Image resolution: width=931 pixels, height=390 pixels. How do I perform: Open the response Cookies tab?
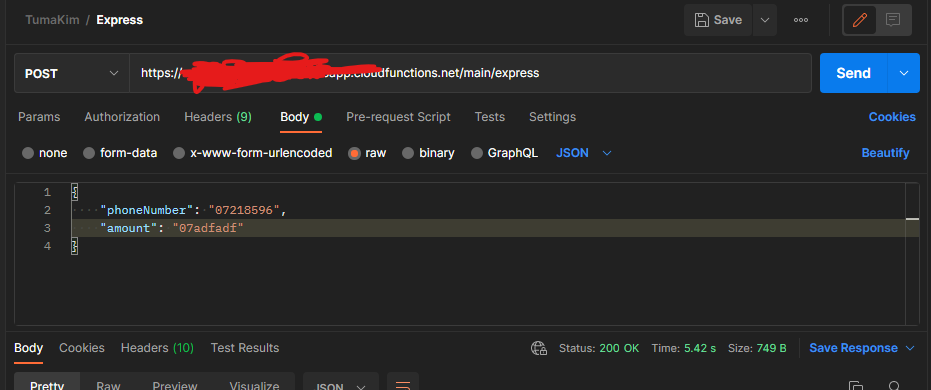(x=82, y=348)
